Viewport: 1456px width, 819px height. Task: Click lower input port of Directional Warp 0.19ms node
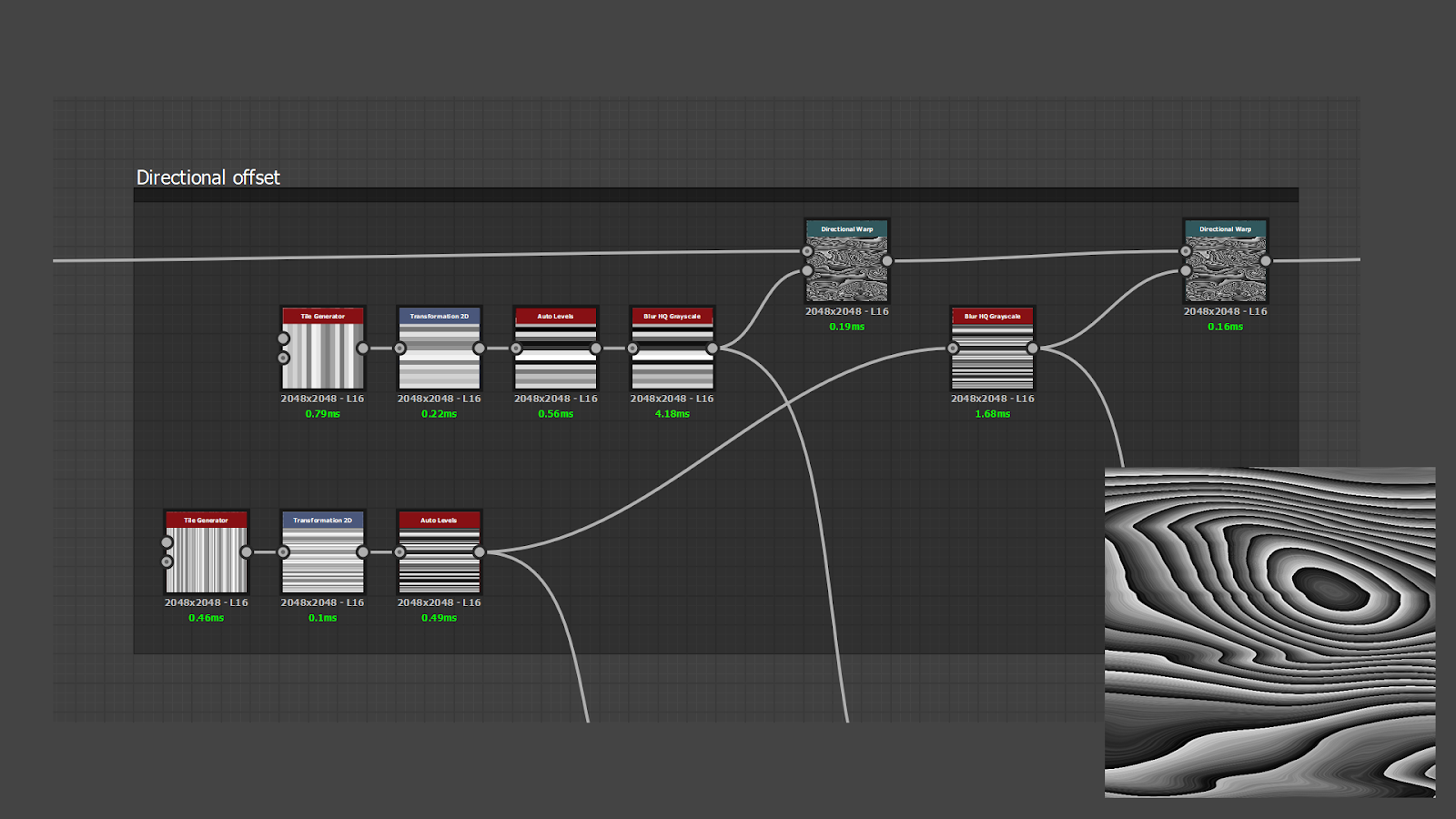807,270
